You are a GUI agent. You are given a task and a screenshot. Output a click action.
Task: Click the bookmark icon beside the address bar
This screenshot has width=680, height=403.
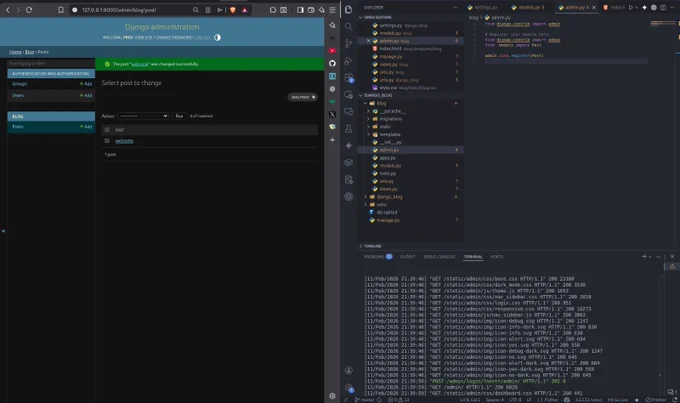click(x=61, y=10)
